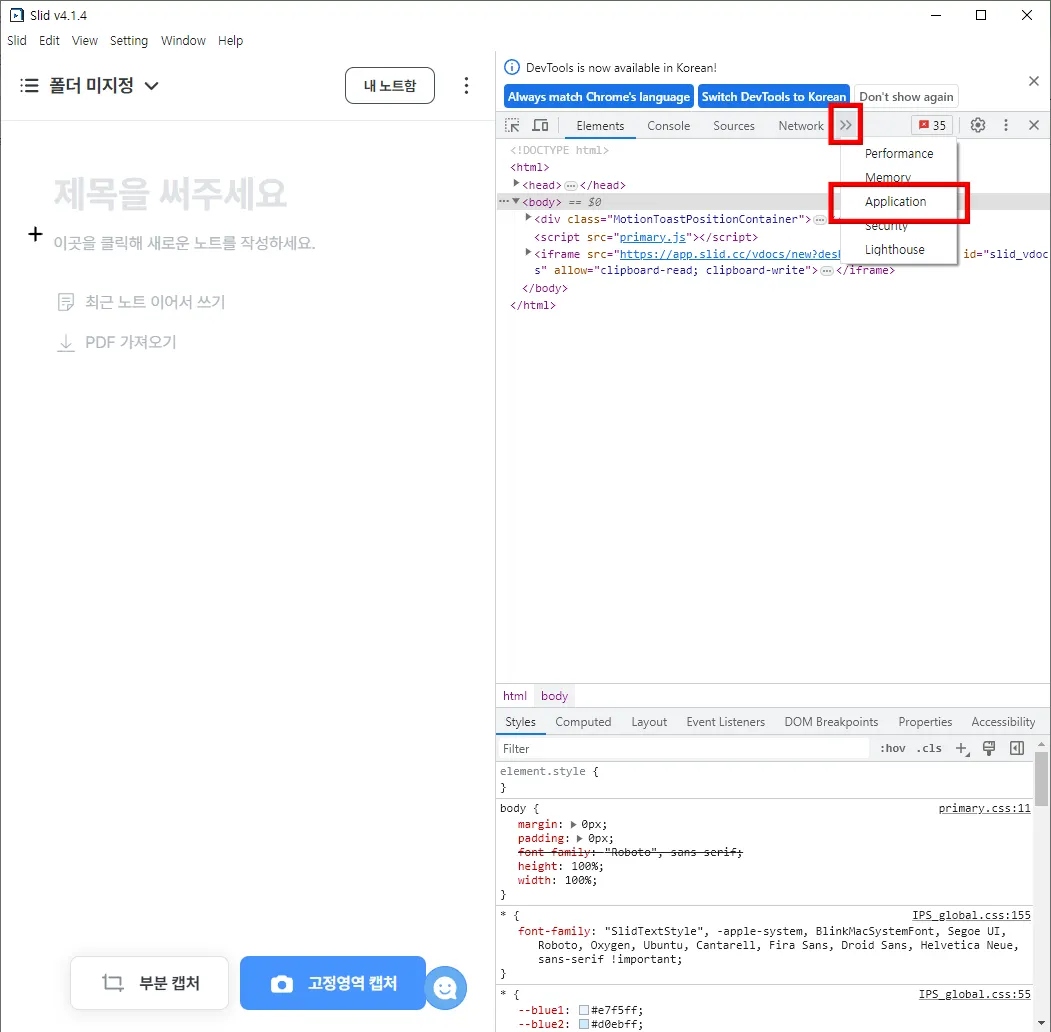Screen dimensions: 1051x1032
Task: Click the more tabs double-chevron in DevTools
Action: (846, 125)
